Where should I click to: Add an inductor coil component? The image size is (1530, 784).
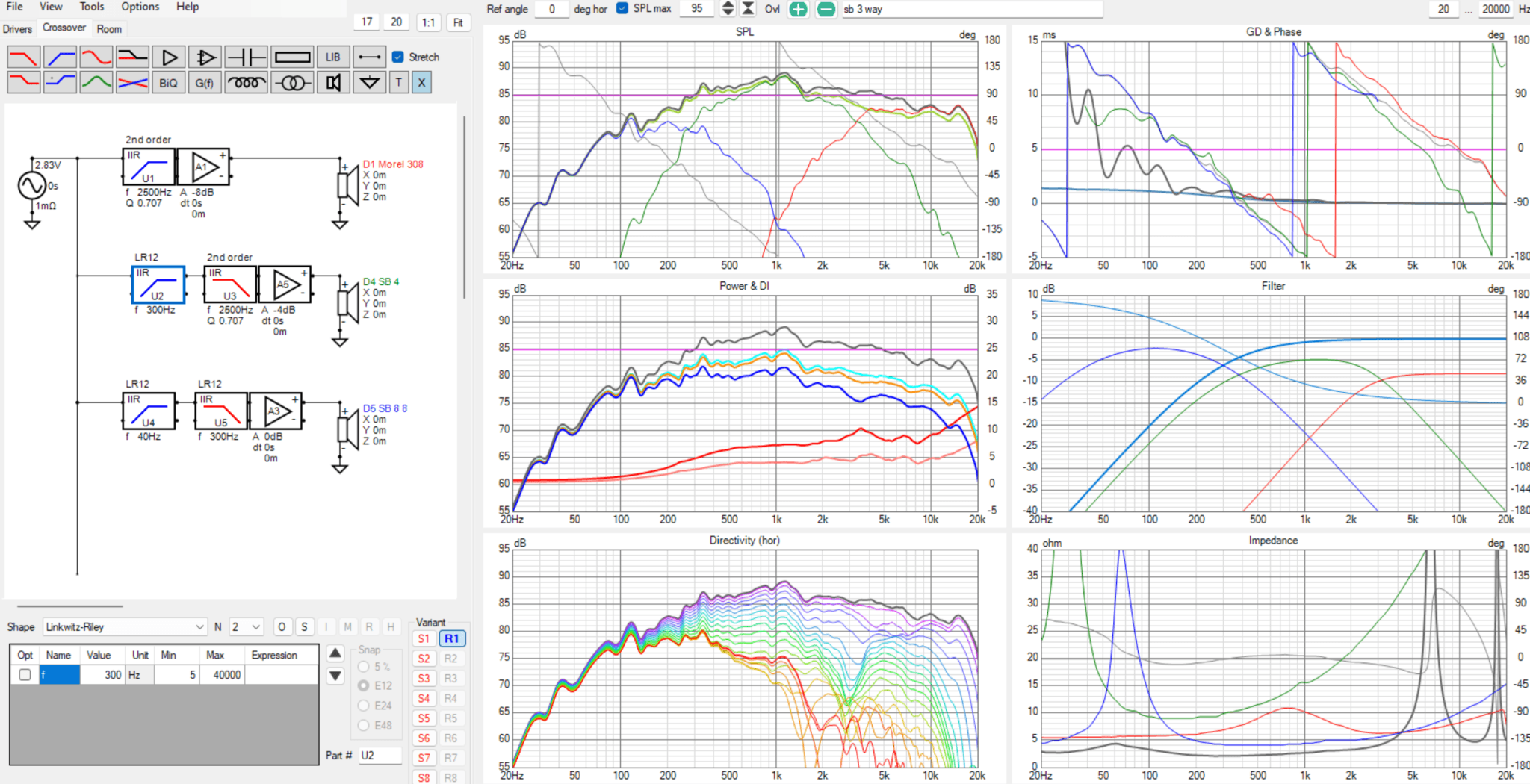pyautogui.click(x=246, y=82)
